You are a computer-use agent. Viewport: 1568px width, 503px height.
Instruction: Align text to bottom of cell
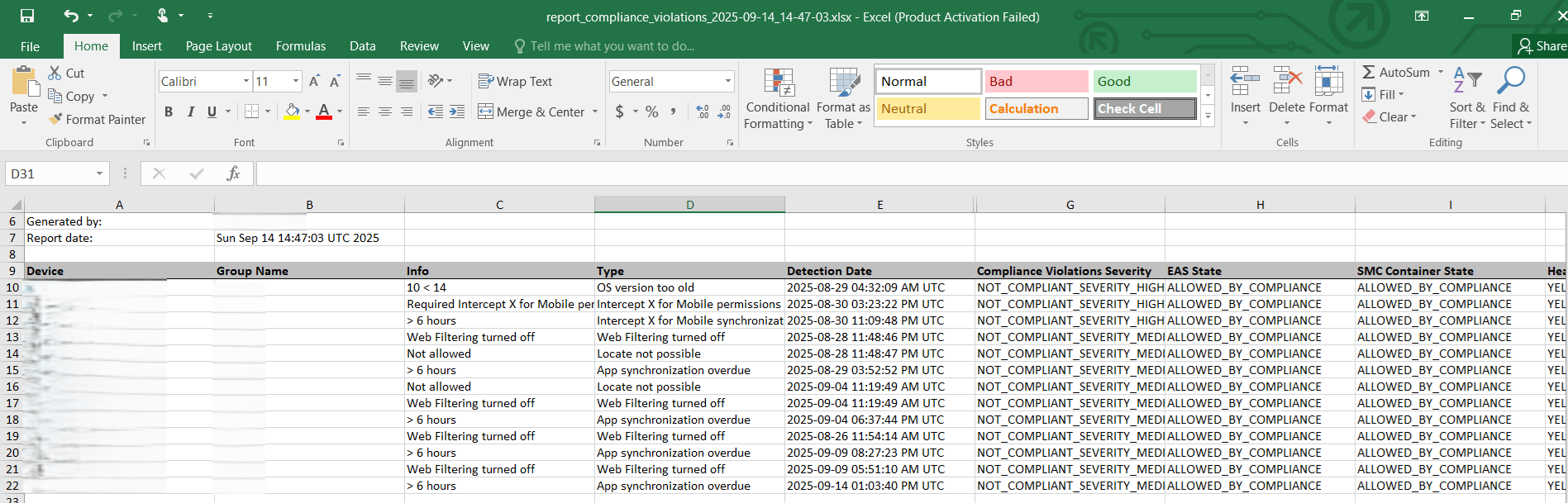407,80
